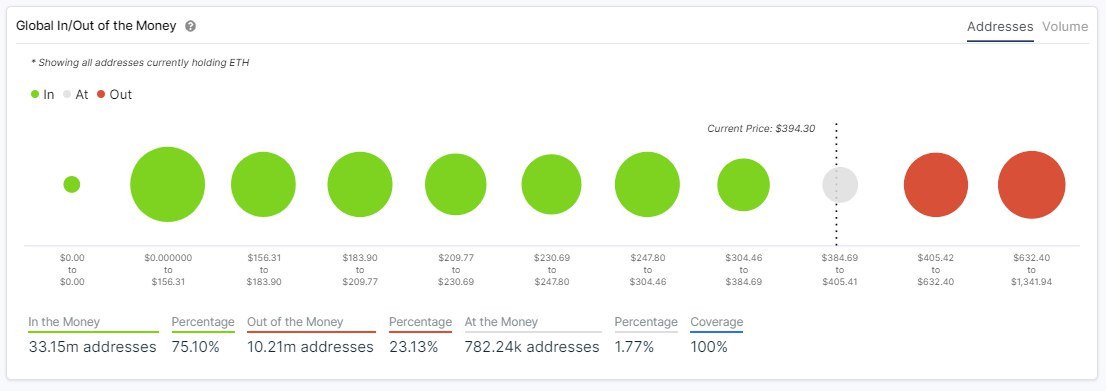This screenshot has width=1106, height=391.
Task: Click the 782.24k addresses value
Action: [532, 347]
